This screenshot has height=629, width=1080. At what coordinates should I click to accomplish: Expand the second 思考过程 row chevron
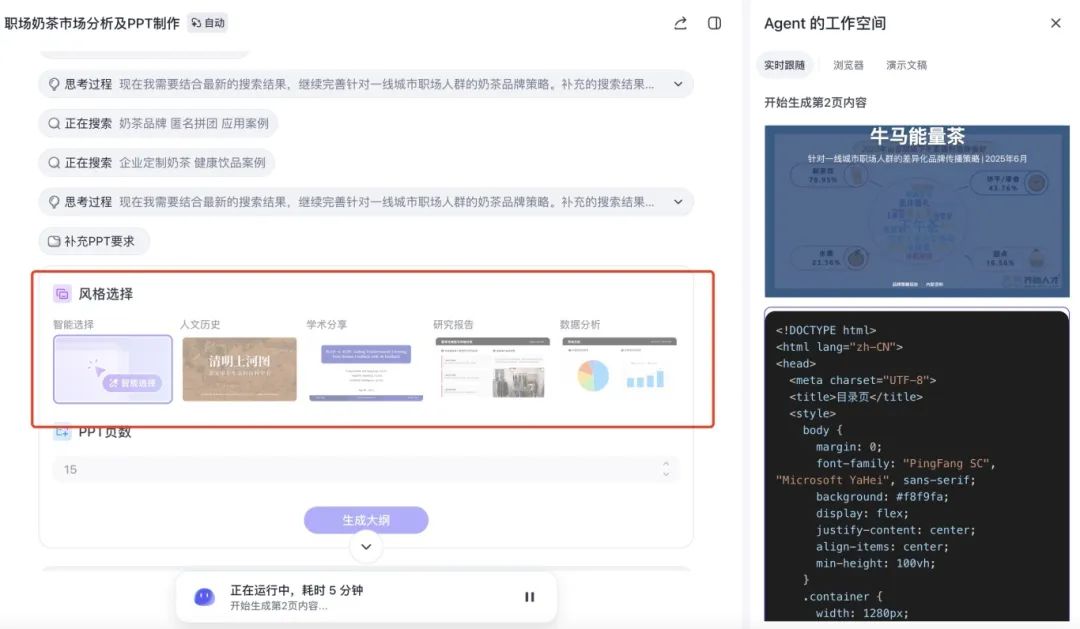(678, 202)
